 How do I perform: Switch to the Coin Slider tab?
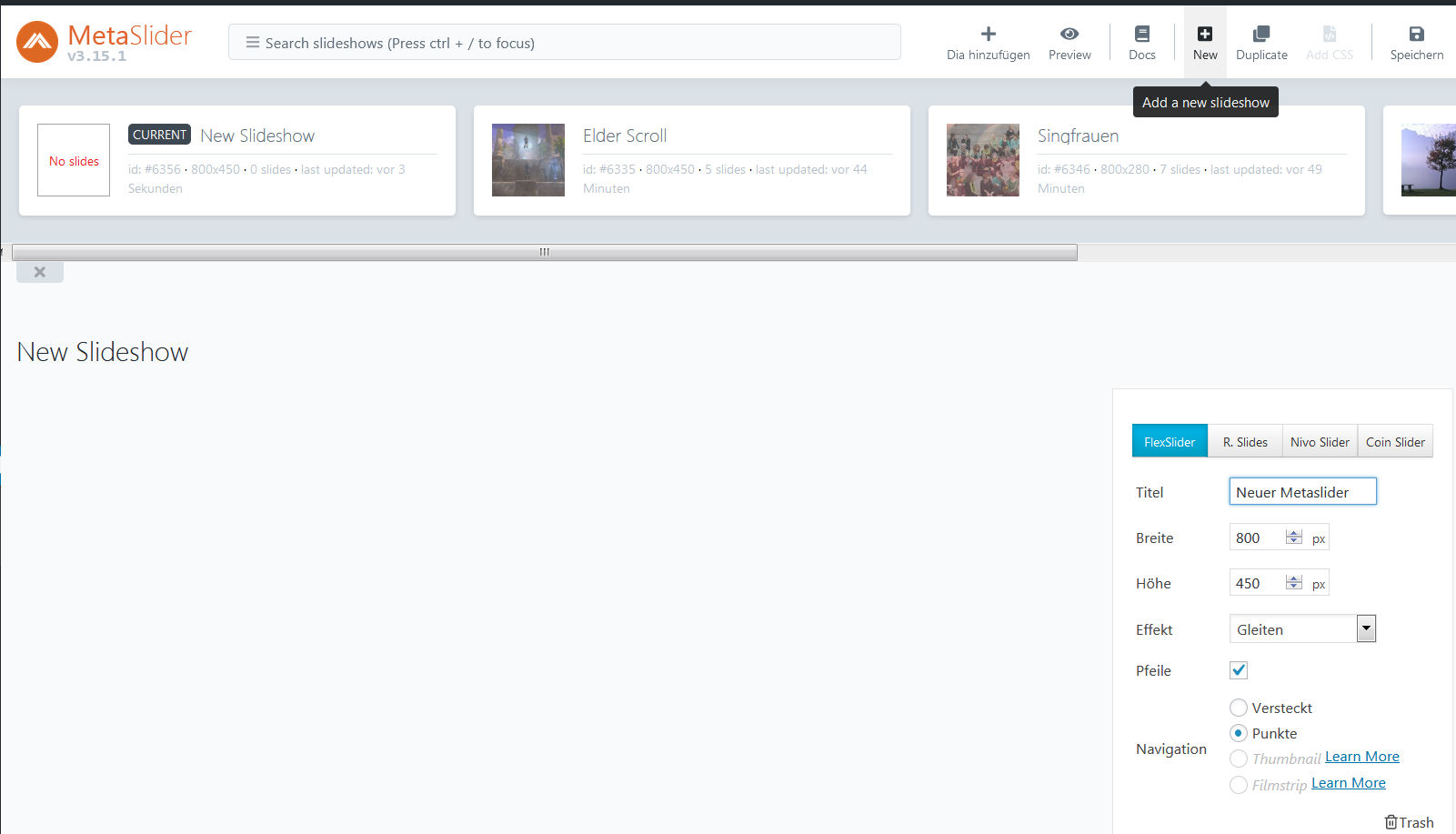tap(1394, 442)
